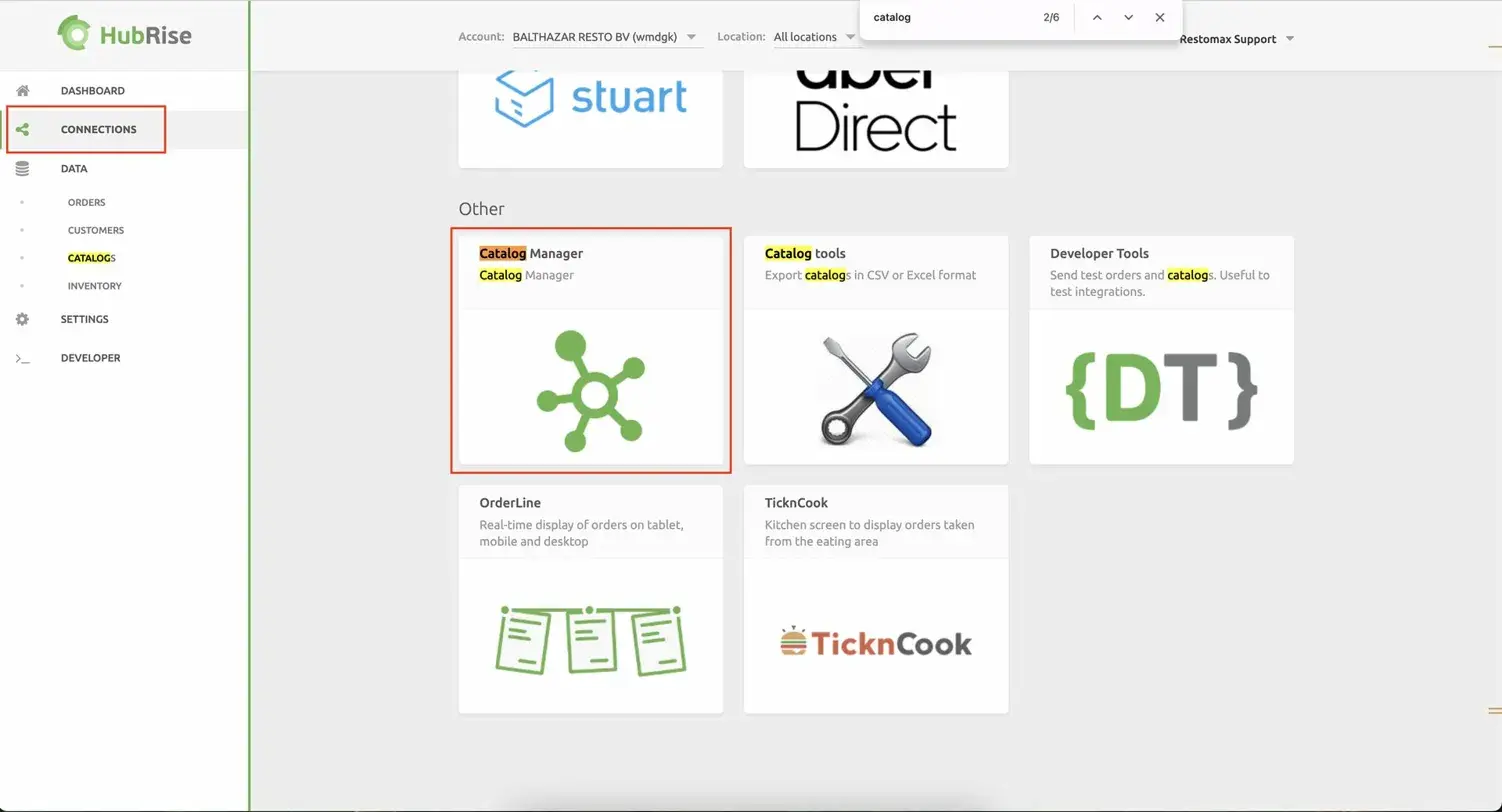Open Orders in the sidebar
This screenshot has width=1502, height=812.
(86, 203)
